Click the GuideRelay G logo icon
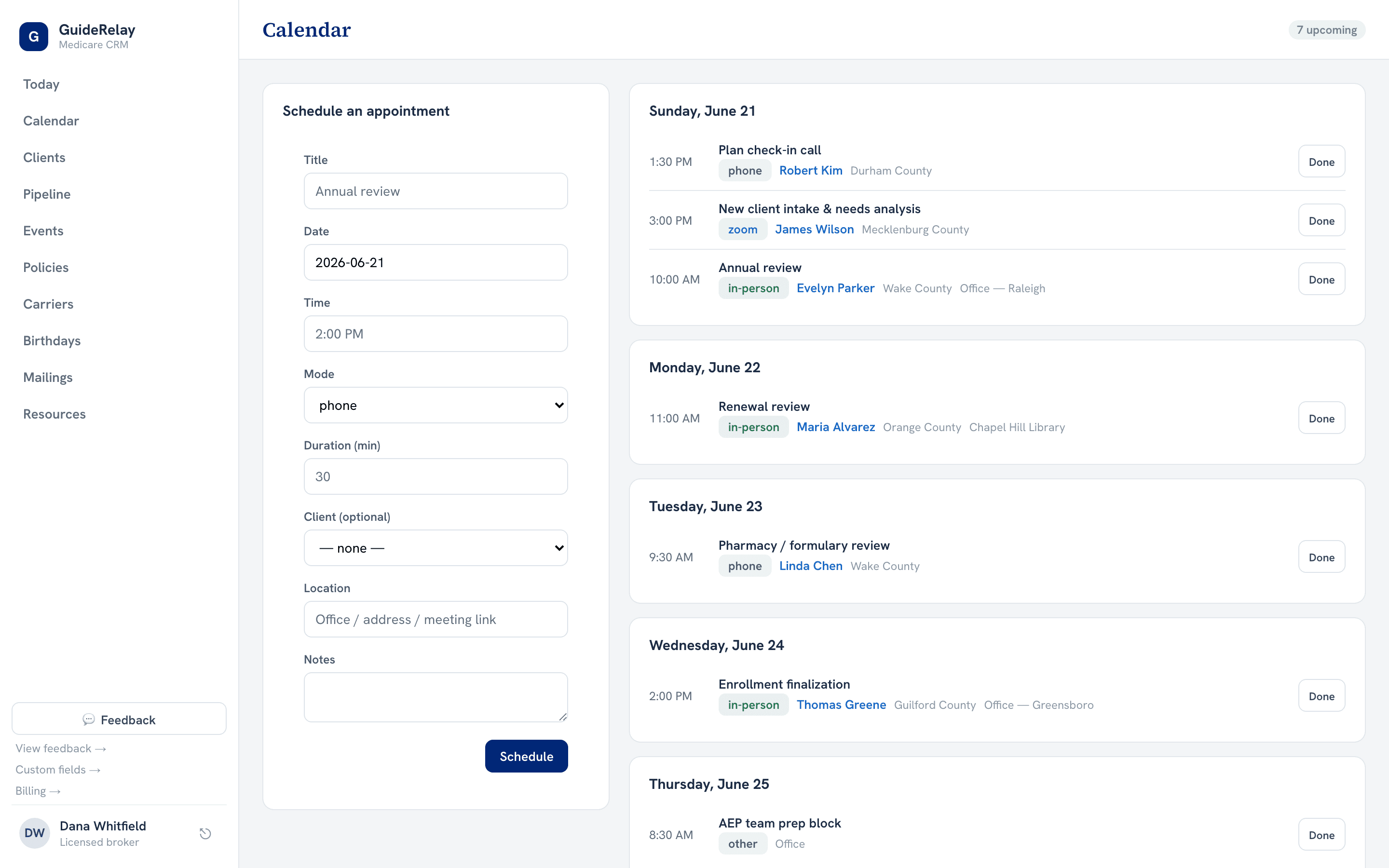Screen dimensions: 1389x868 (x=33, y=37)
